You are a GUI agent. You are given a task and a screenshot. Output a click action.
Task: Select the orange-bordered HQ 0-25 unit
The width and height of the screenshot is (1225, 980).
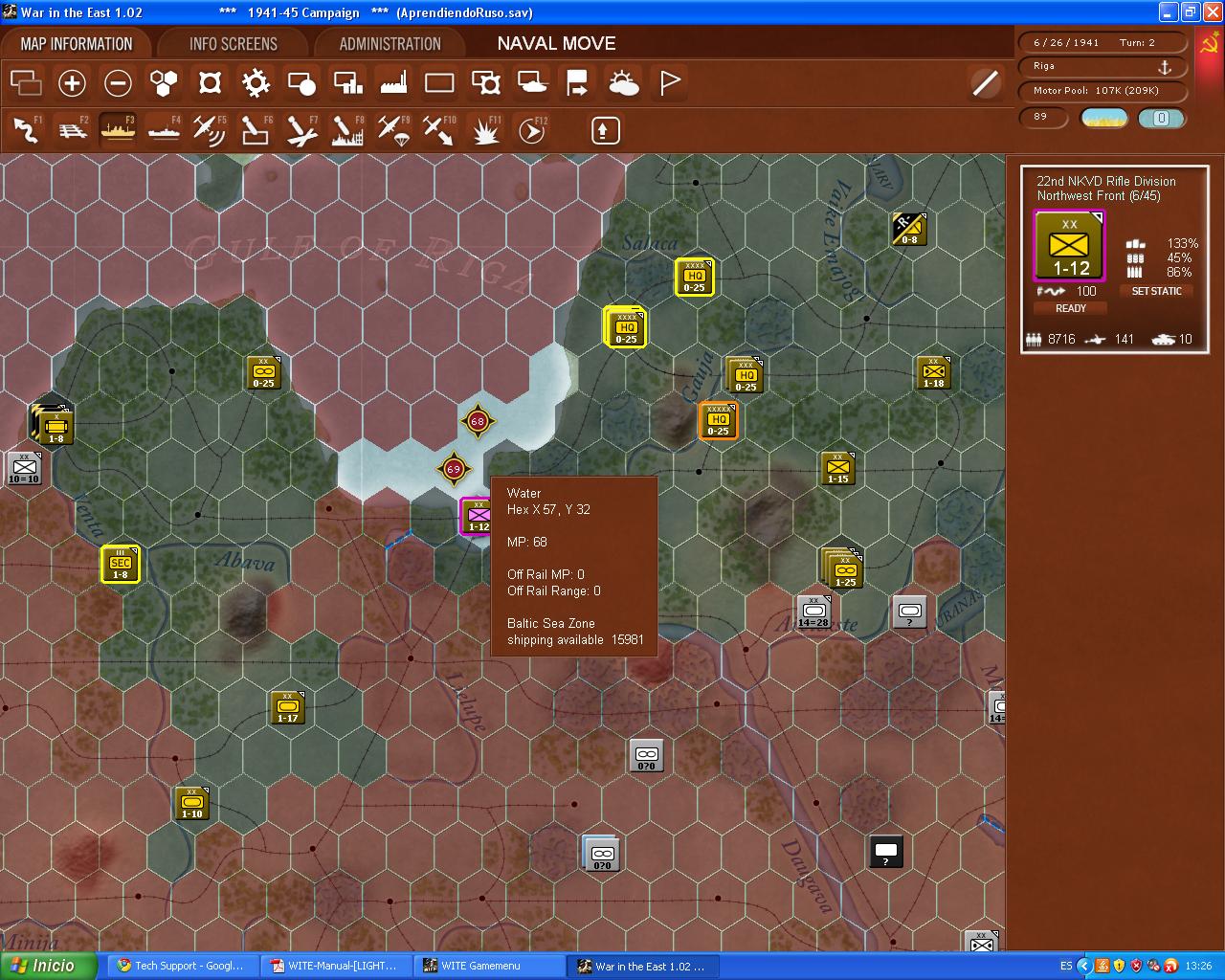pos(718,420)
